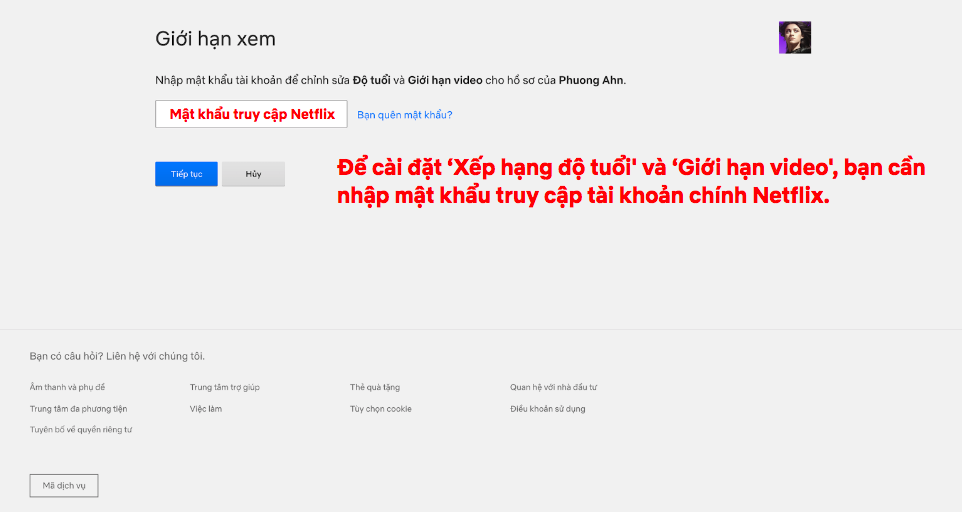Viewport: 962px width, 512px height.
Task: Open 'Điều khoản sử dụng' link
Action: click(x=547, y=409)
